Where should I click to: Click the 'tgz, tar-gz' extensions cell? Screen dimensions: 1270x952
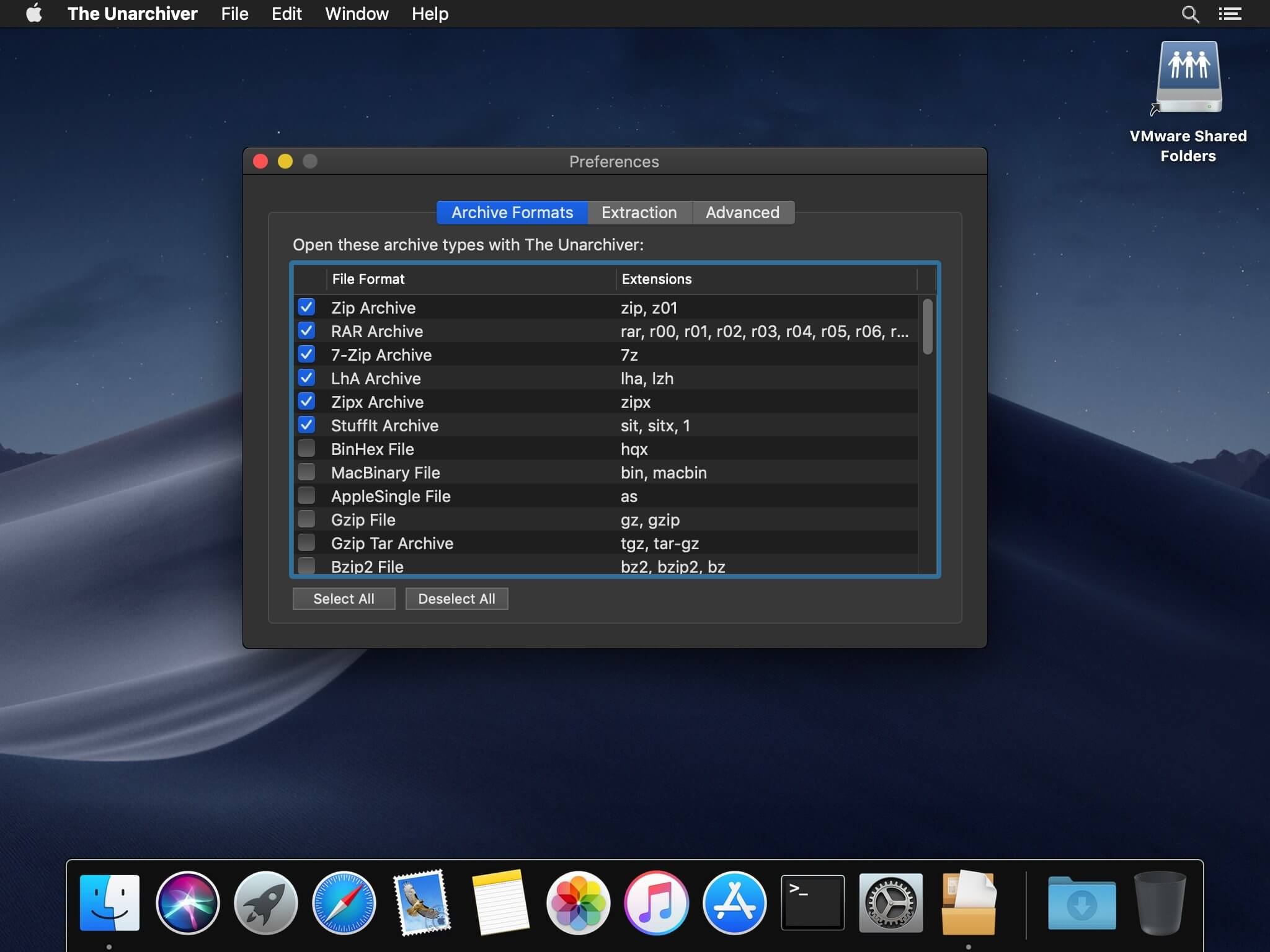660,543
